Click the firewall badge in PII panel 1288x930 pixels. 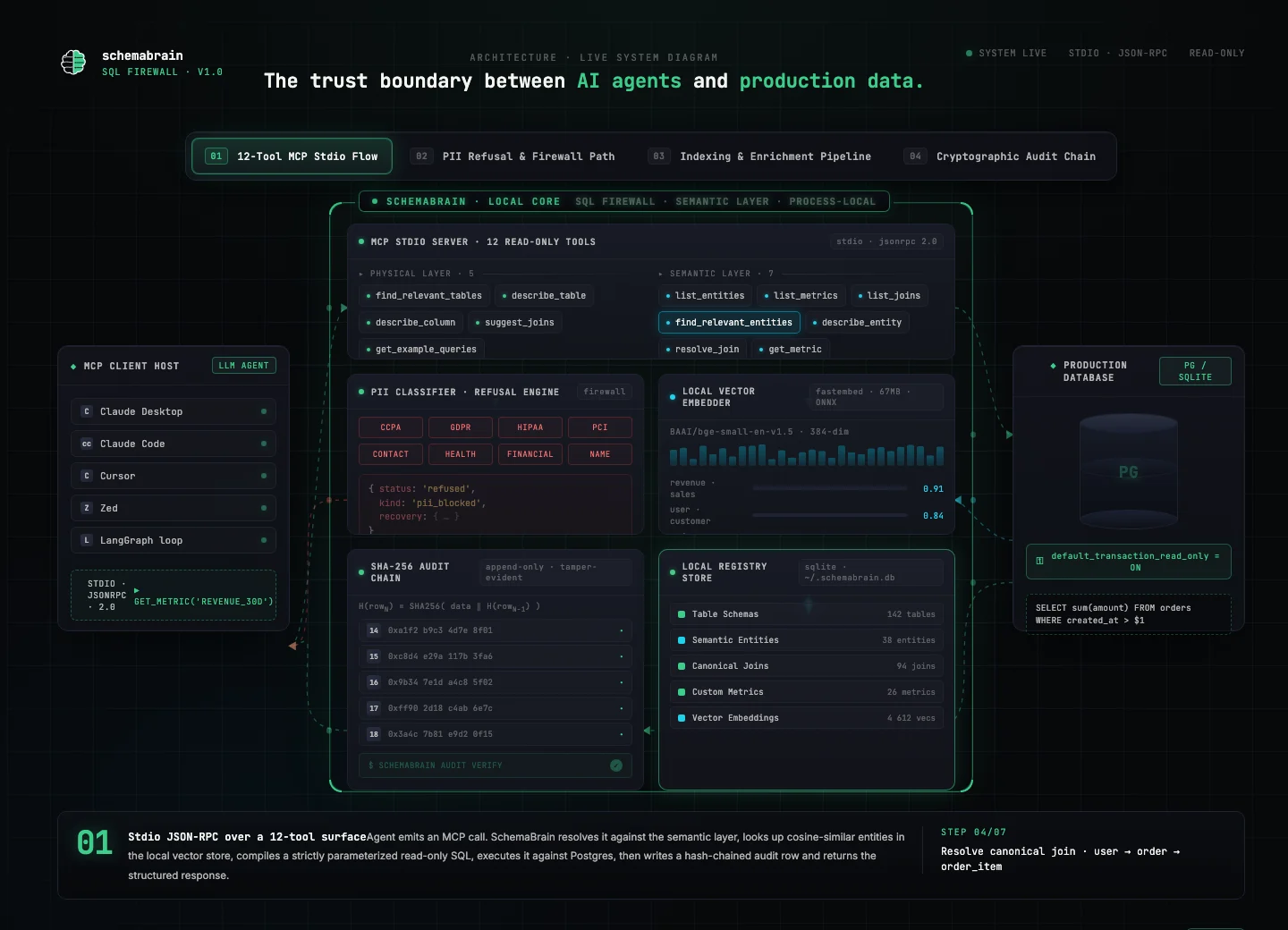point(605,392)
